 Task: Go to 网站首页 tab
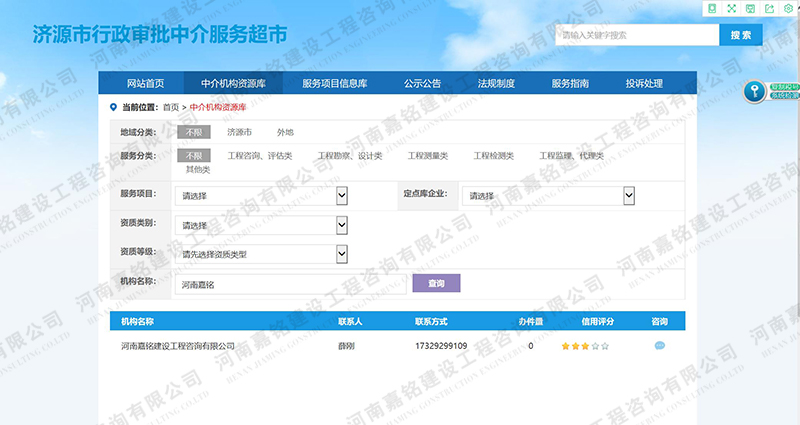pyautogui.click(x=145, y=83)
